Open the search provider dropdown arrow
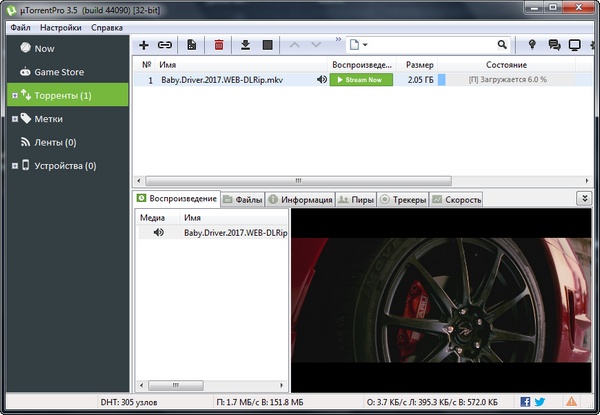600x415 pixels. point(366,45)
